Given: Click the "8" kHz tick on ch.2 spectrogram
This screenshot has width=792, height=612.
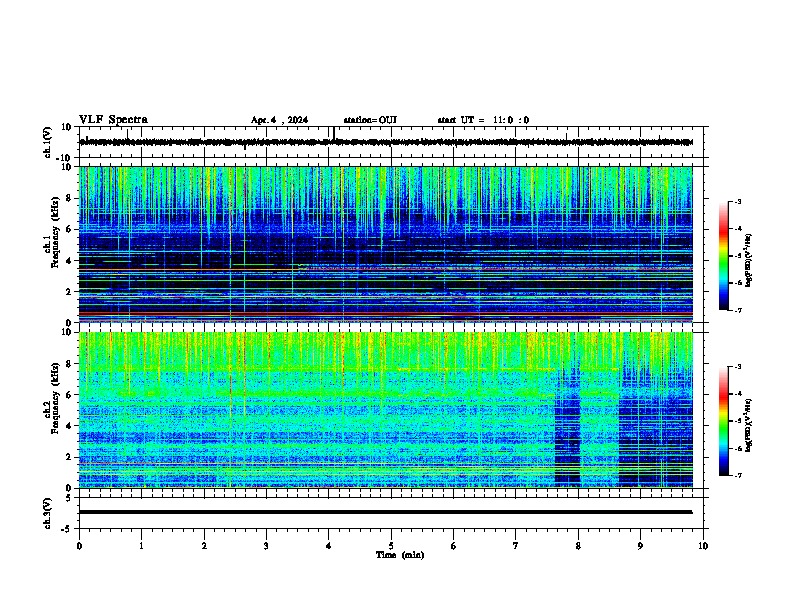Looking at the screenshot, I should click(x=69, y=364).
